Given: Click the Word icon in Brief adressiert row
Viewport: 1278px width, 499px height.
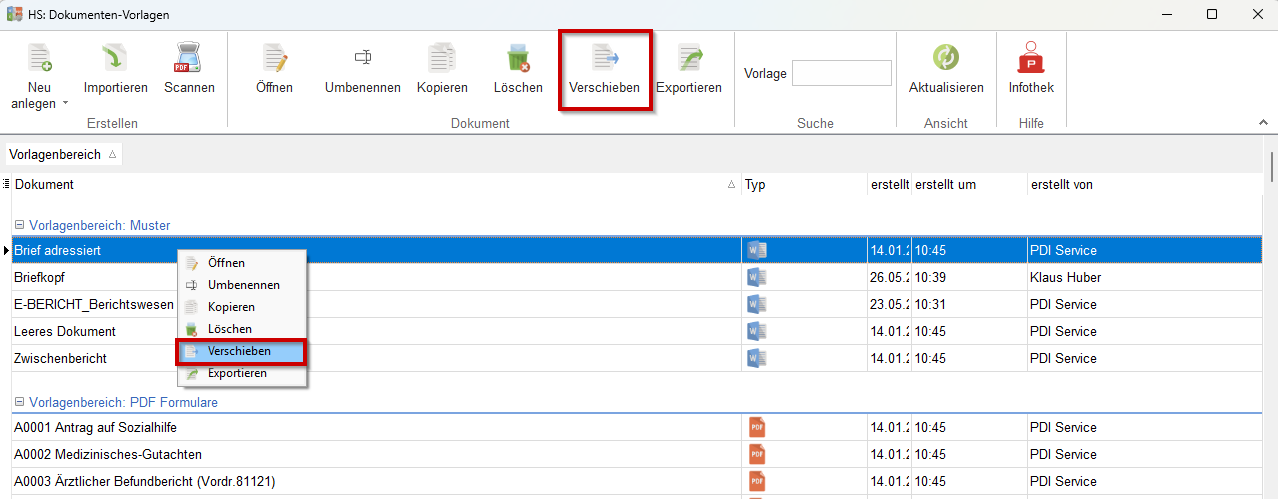Looking at the screenshot, I should (757, 250).
